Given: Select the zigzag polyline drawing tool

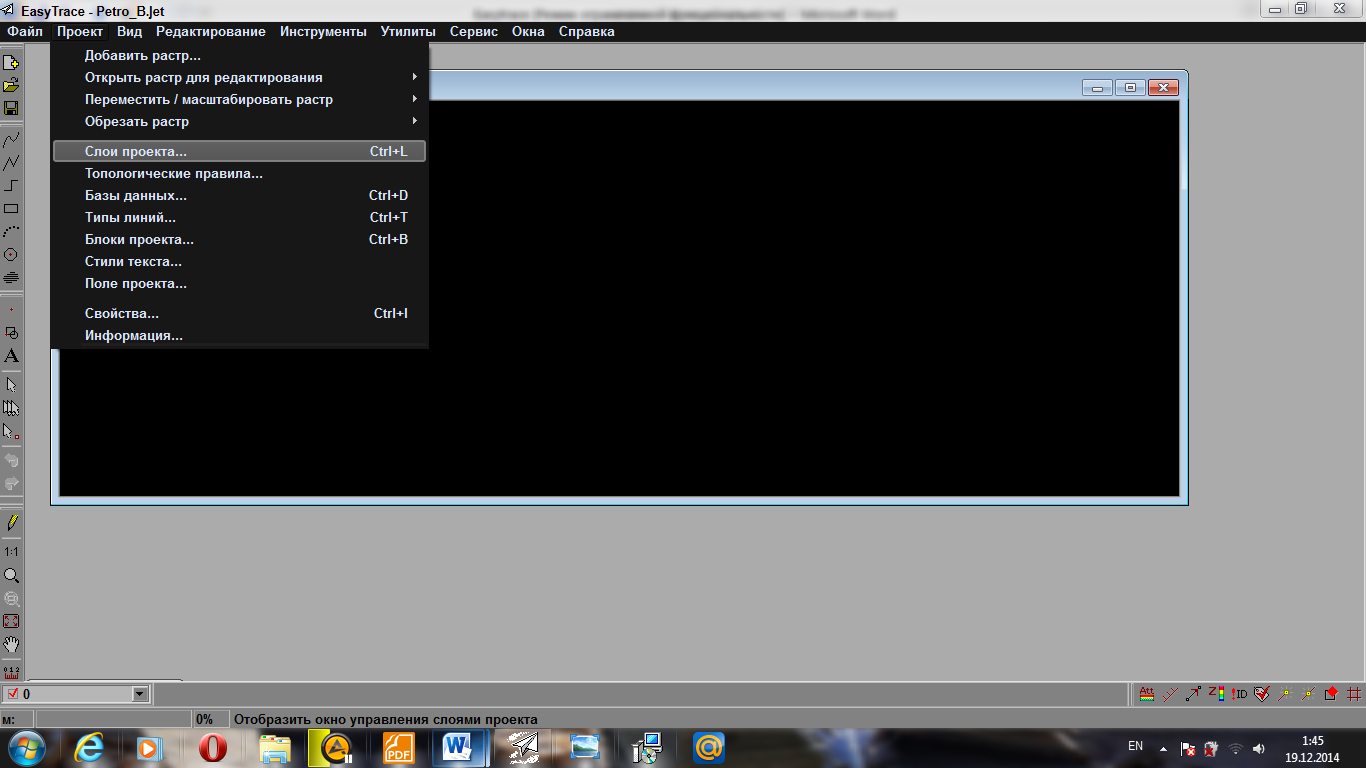Looking at the screenshot, I should 11,163.
